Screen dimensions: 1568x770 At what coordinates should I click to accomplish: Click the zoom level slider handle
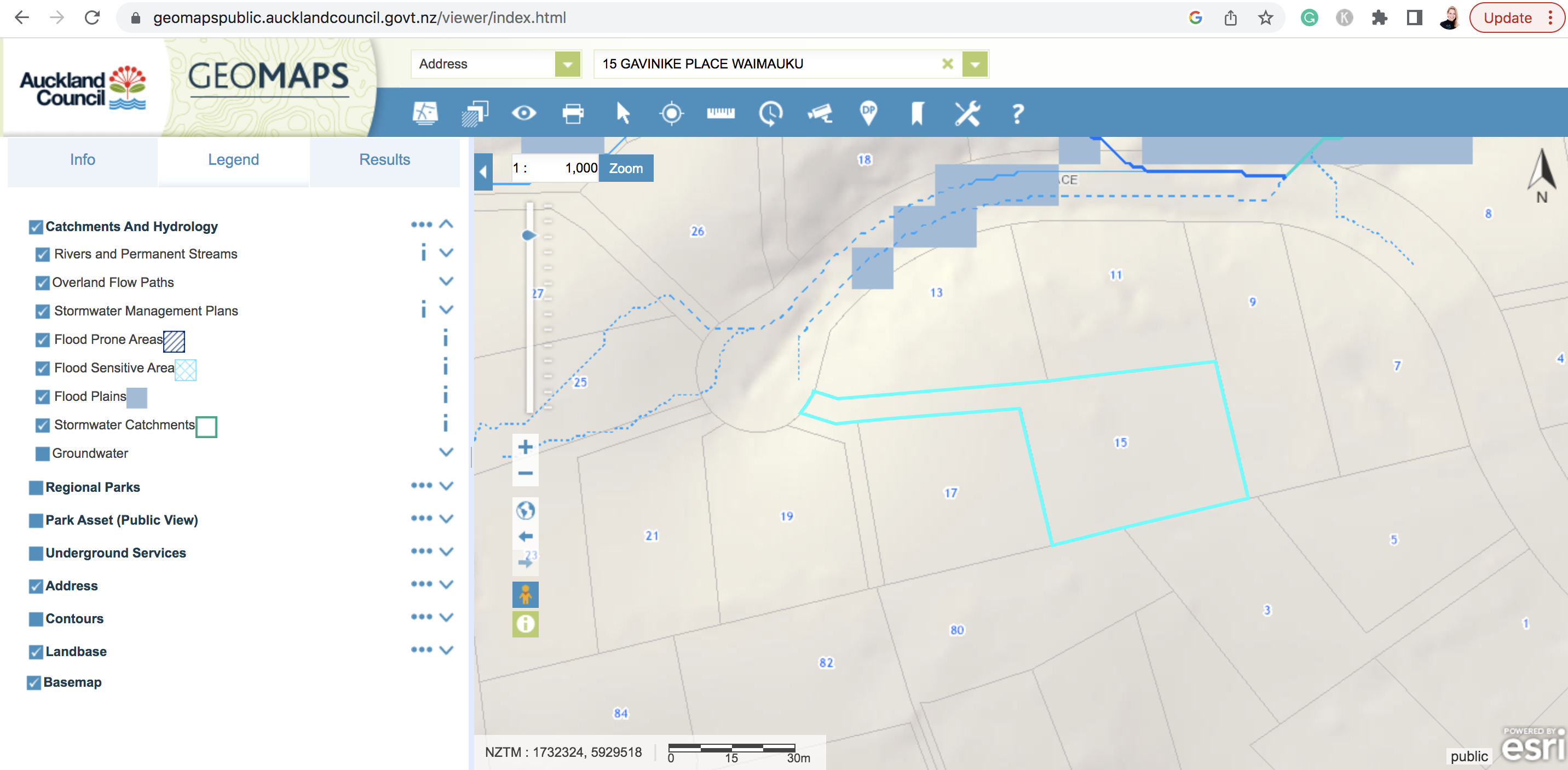coord(529,235)
